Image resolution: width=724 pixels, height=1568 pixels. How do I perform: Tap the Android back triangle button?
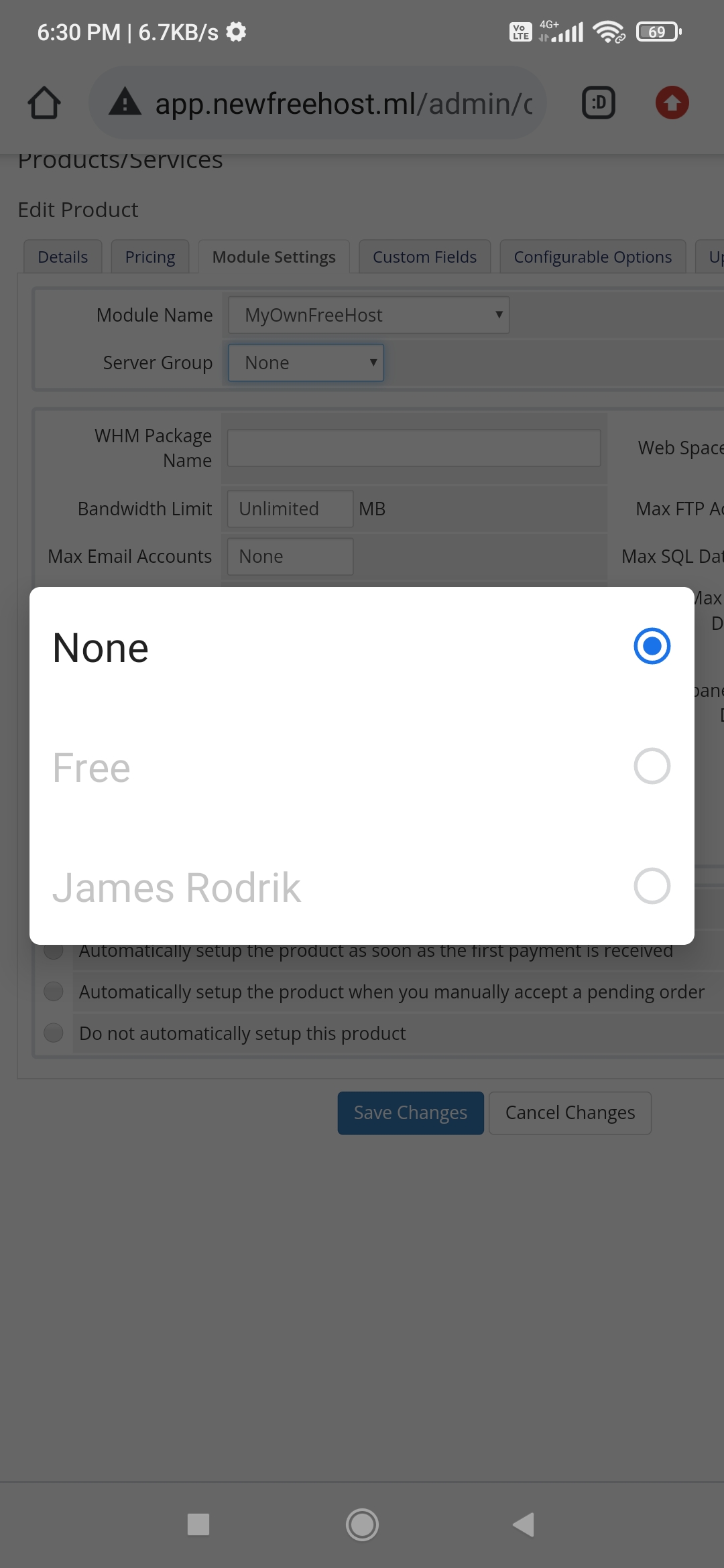pyautogui.click(x=524, y=1524)
